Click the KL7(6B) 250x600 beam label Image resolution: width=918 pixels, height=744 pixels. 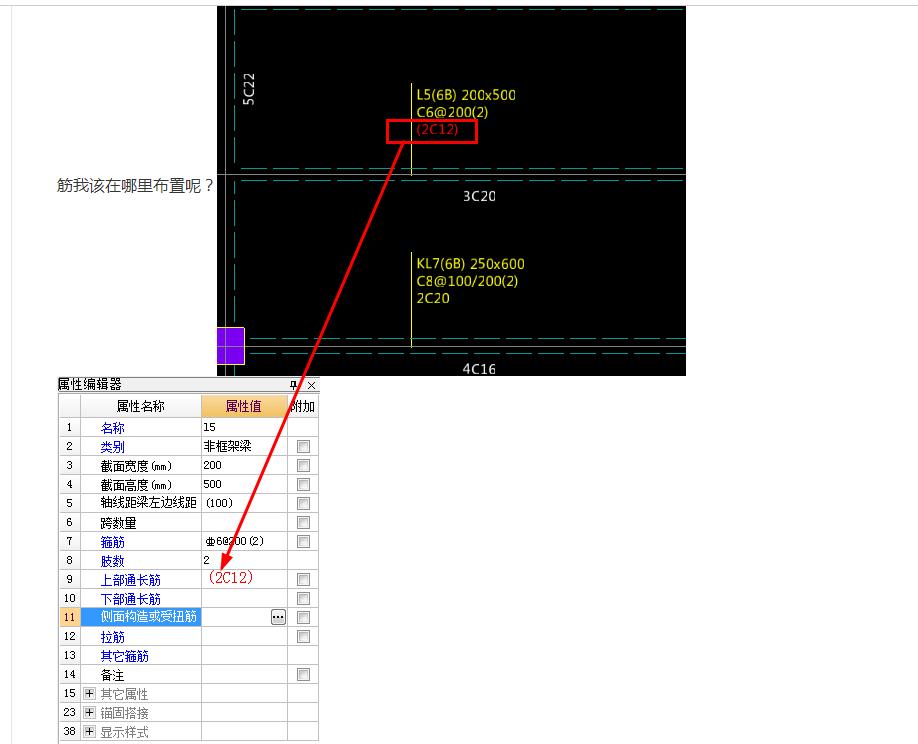pyautogui.click(x=470, y=264)
